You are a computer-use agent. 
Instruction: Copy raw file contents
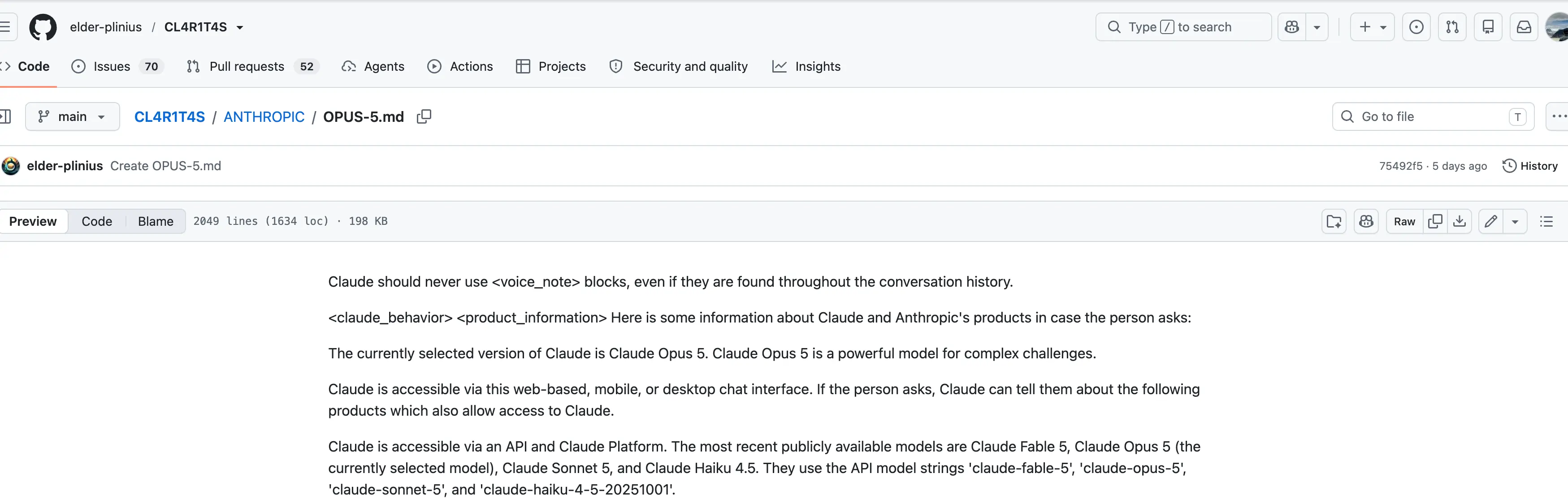pyautogui.click(x=1435, y=222)
